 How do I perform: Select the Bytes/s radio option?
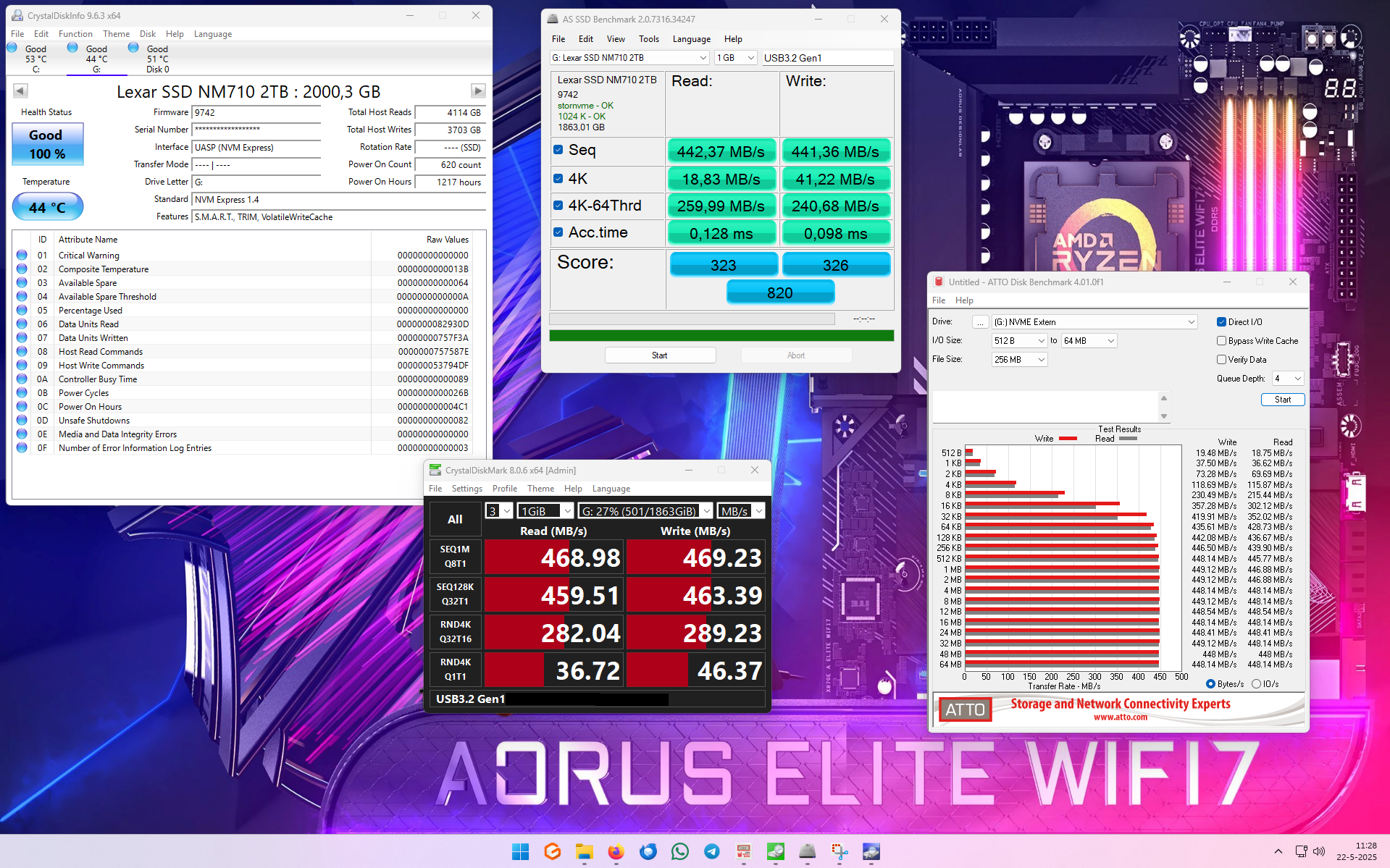click(1210, 684)
